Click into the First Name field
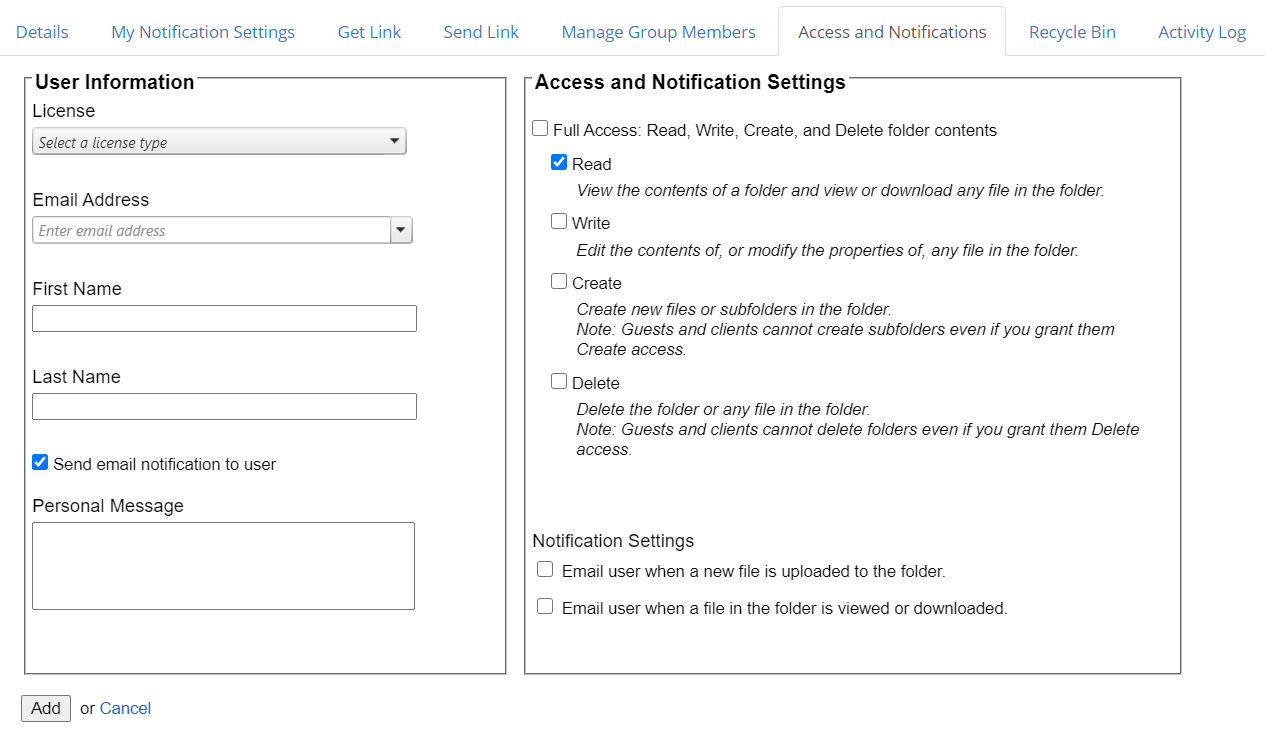Screen dimensions: 1265x734 coord(224,318)
